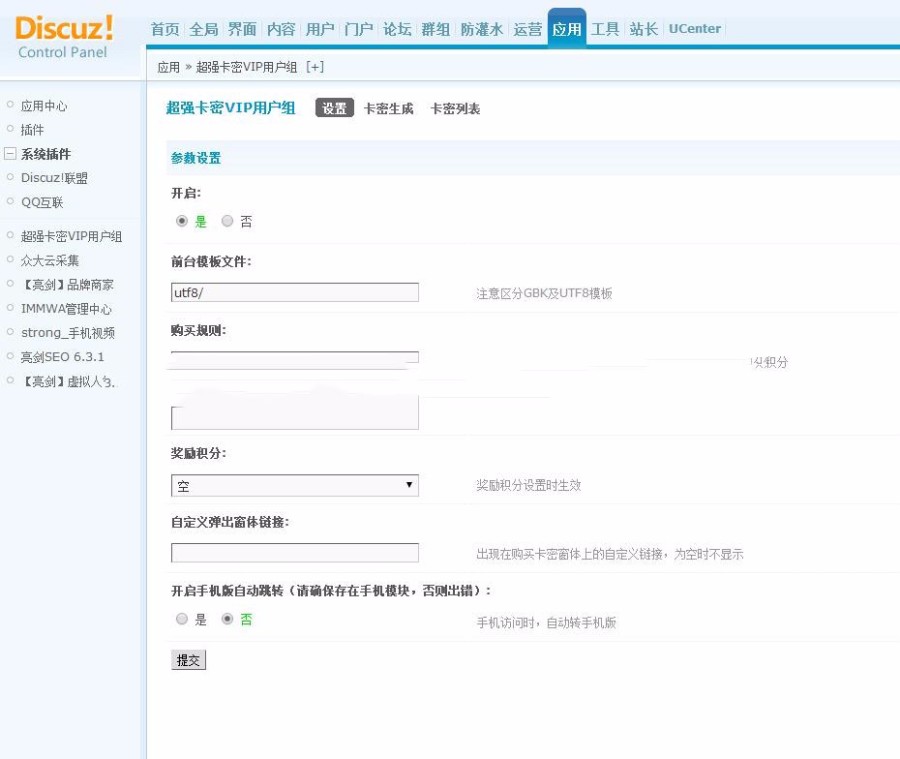Switch to the 卡密生成 tab
Image resolution: width=900 pixels, height=759 pixels.
coord(389,107)
